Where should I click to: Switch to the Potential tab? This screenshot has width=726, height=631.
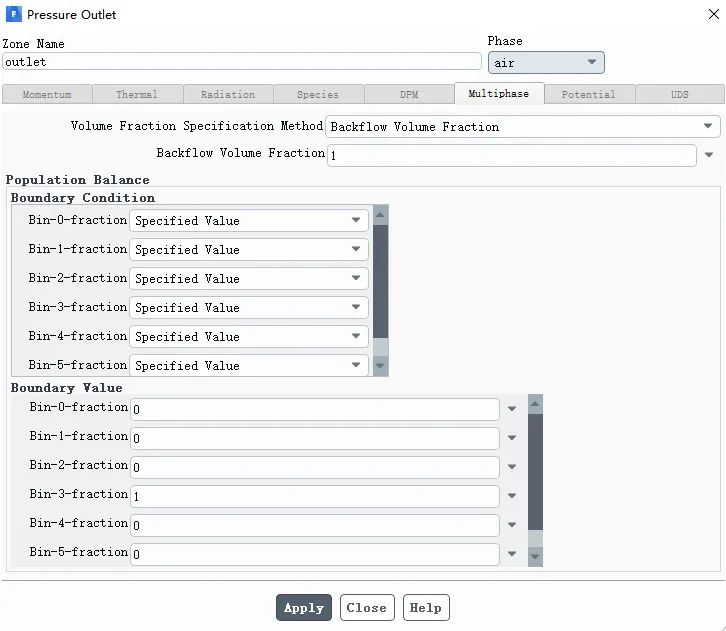[588, 95]
